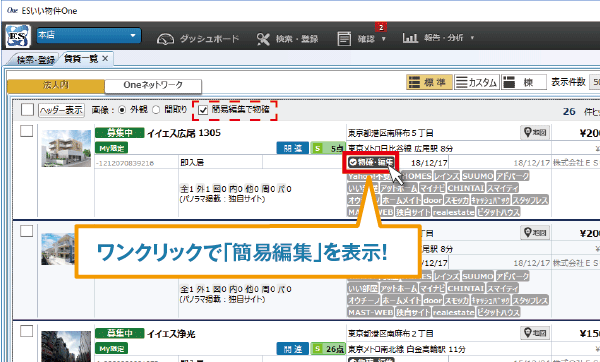Click the ホームメイト tag in the second listing
This screenshot has width=600, height=362.
click(401, 300)
